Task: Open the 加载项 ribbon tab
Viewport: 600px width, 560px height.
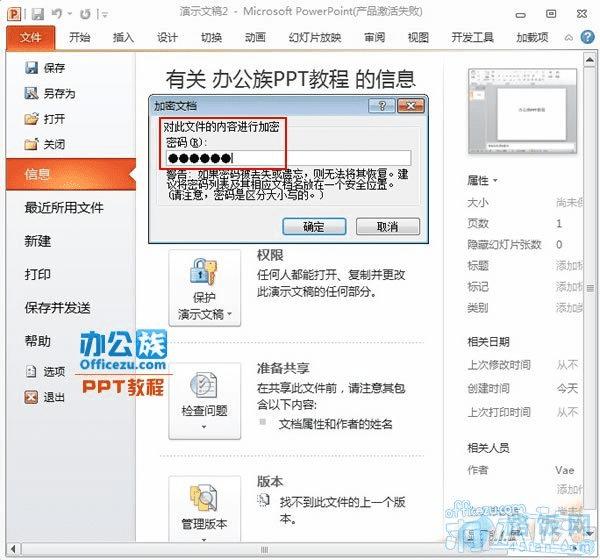Action: 532,38
